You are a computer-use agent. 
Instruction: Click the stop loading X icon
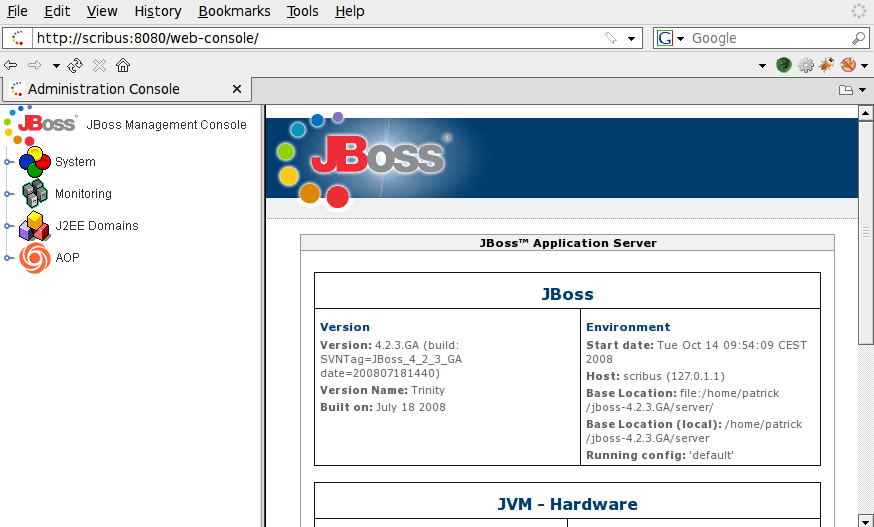99,65
